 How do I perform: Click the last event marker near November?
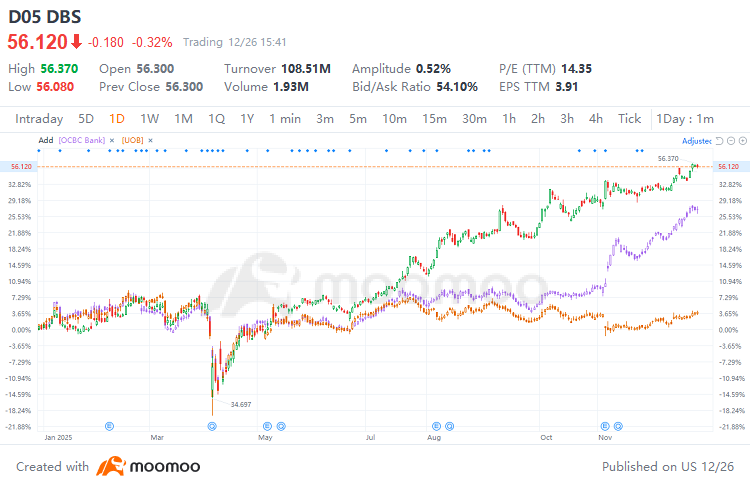tap(618, 426)
